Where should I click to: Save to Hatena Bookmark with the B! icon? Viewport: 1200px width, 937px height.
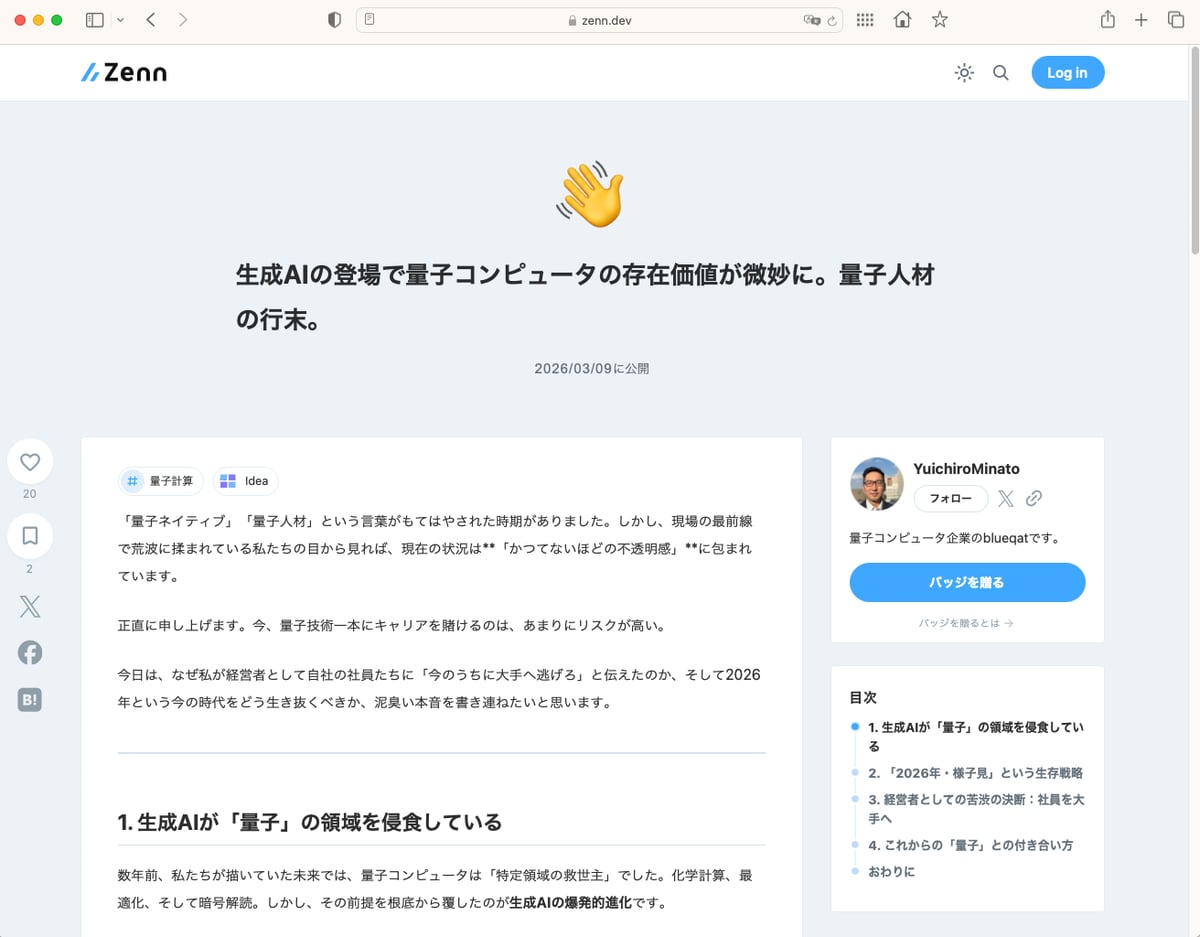pos(30,699)
